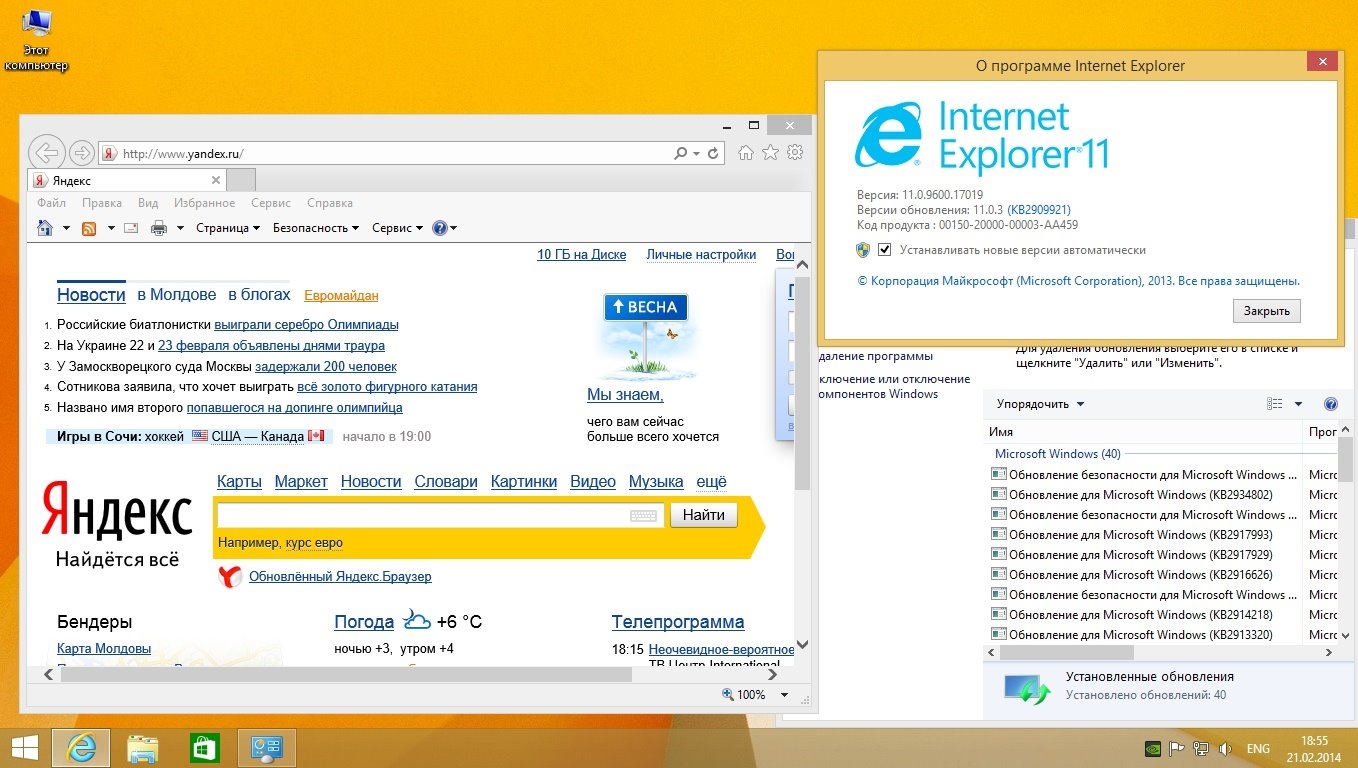Viewport: 1358px width, 768px height.
Task: Open the Windows Store taskbar icon
Action: [204, 748]
